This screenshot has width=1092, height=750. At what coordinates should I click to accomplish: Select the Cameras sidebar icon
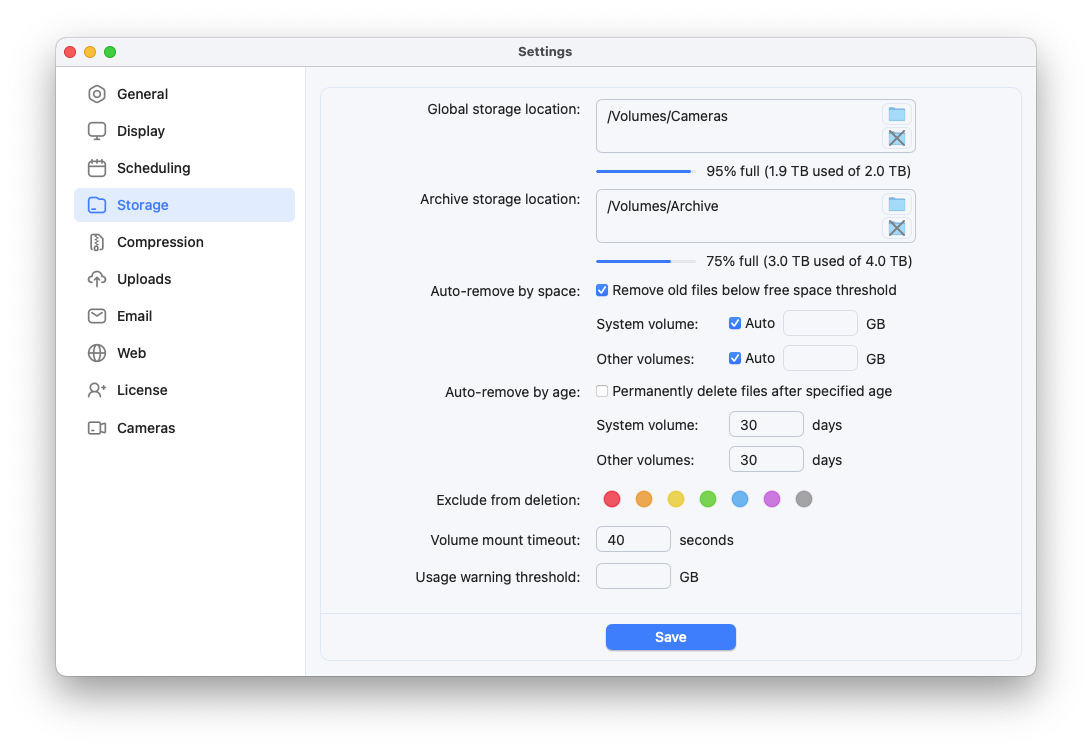point(96,428)
